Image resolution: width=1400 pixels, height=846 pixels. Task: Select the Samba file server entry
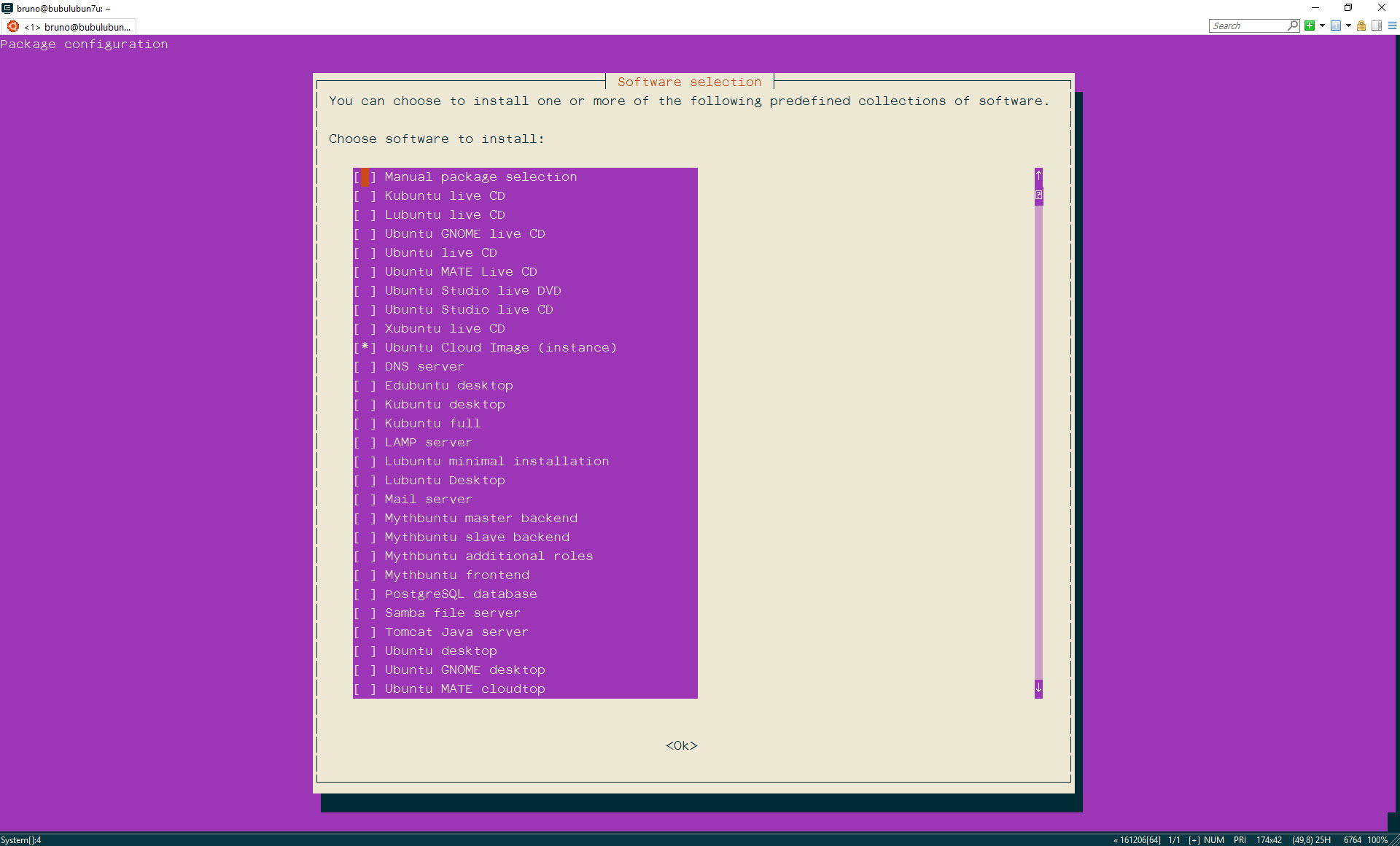point(452,613)
